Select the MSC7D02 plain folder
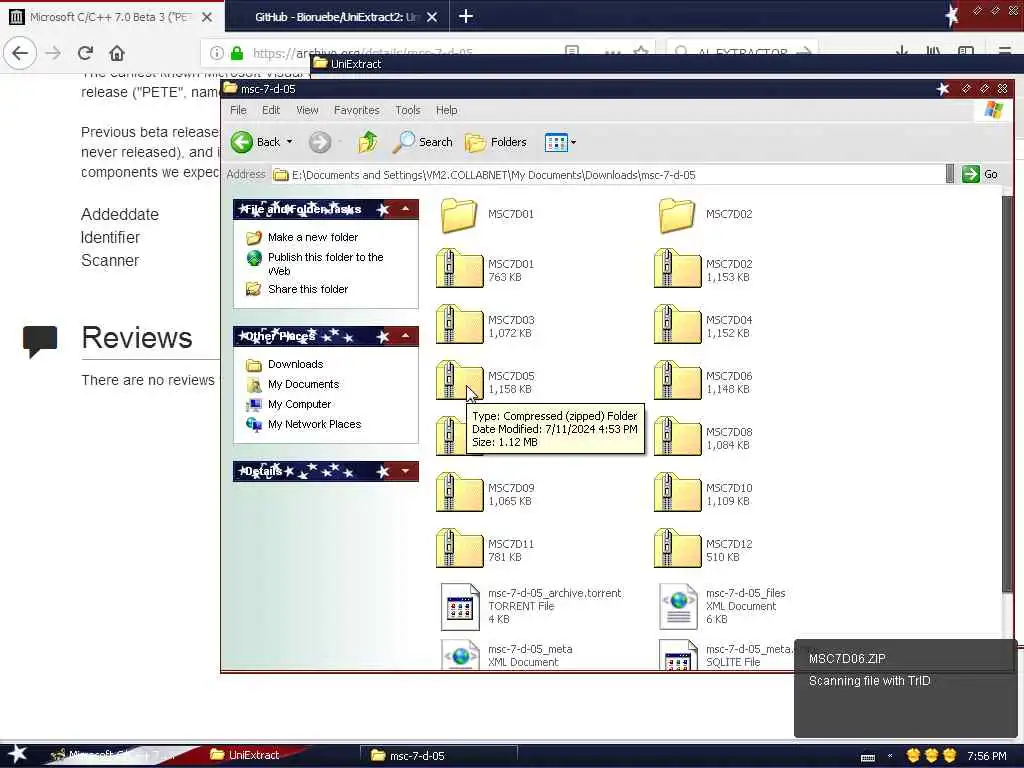 pos(705,214)
